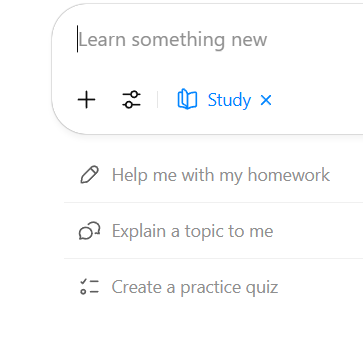Image resolution: width=363 pixels, height=361 pixels.
Task: Click the word "Explain" in second suggestion
Action: (x=139, y=231)
